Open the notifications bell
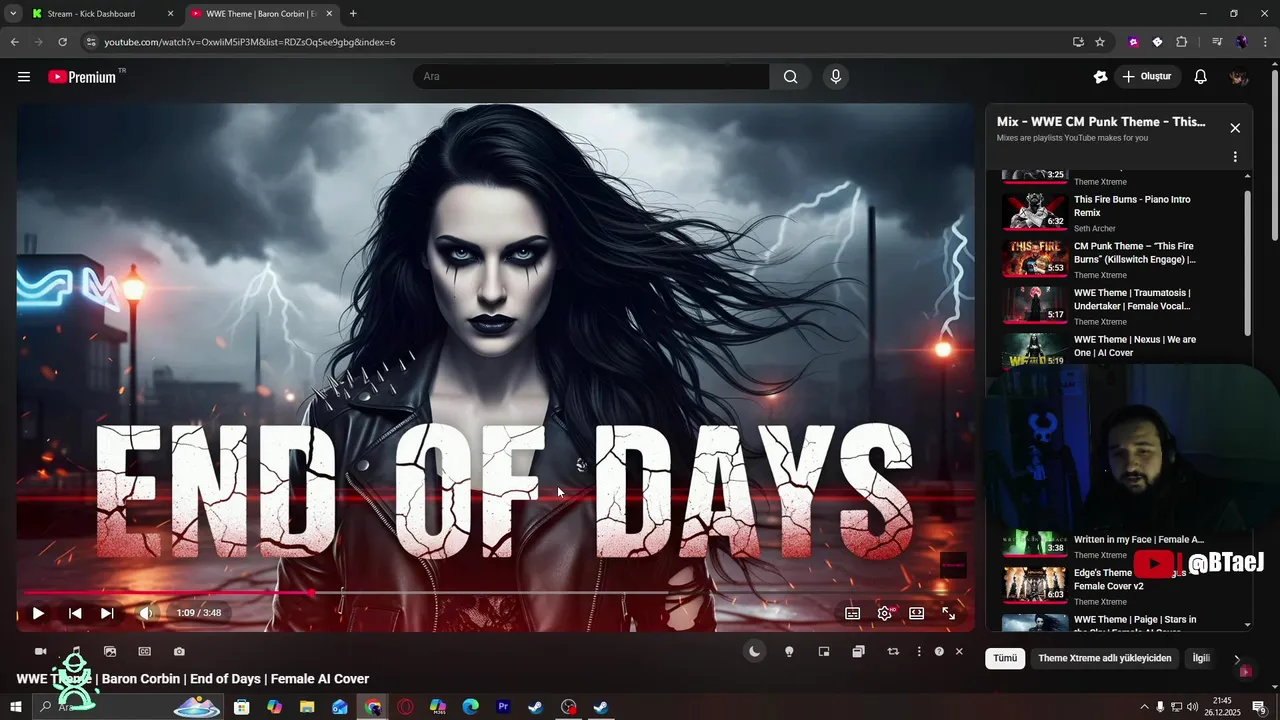The width and height of the screenshot is (1280, 720). (1201, 77)
